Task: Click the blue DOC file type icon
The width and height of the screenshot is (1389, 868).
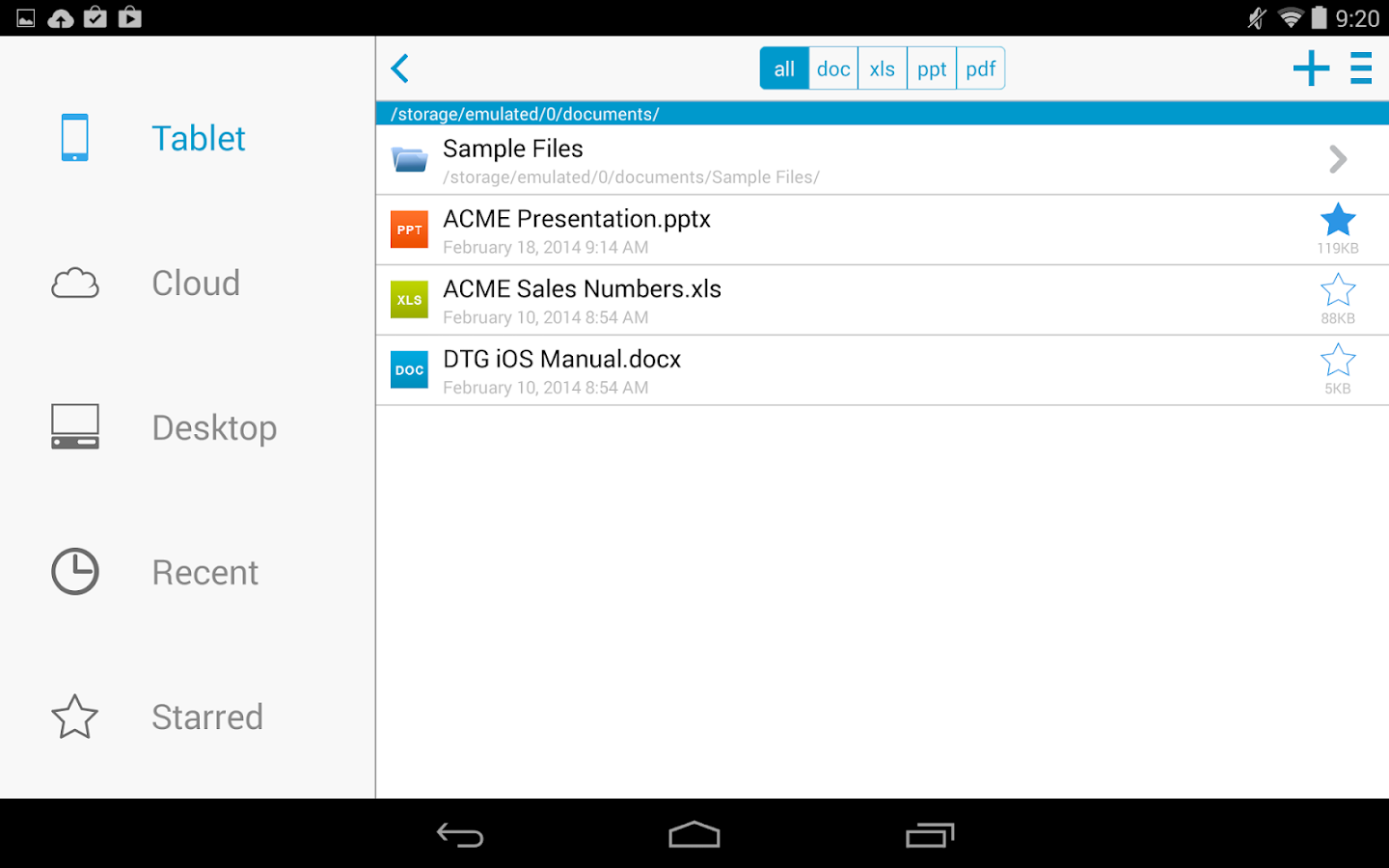Action: click(409, 369)
